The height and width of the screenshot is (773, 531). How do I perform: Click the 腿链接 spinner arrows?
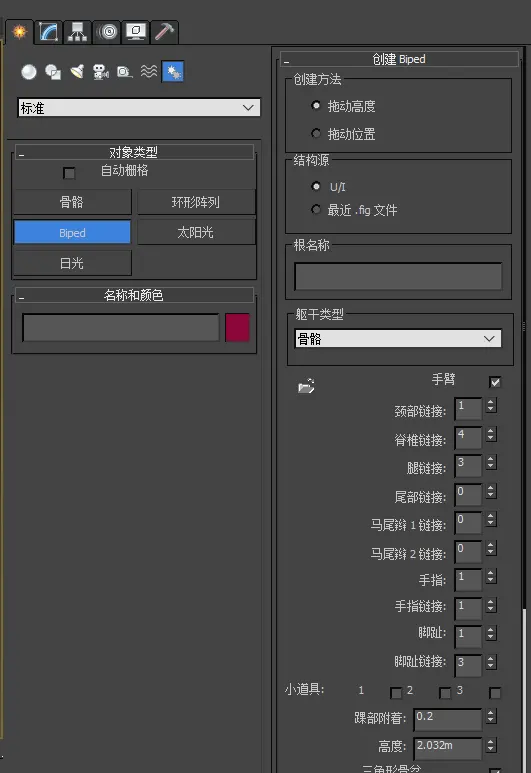point(491,462)
